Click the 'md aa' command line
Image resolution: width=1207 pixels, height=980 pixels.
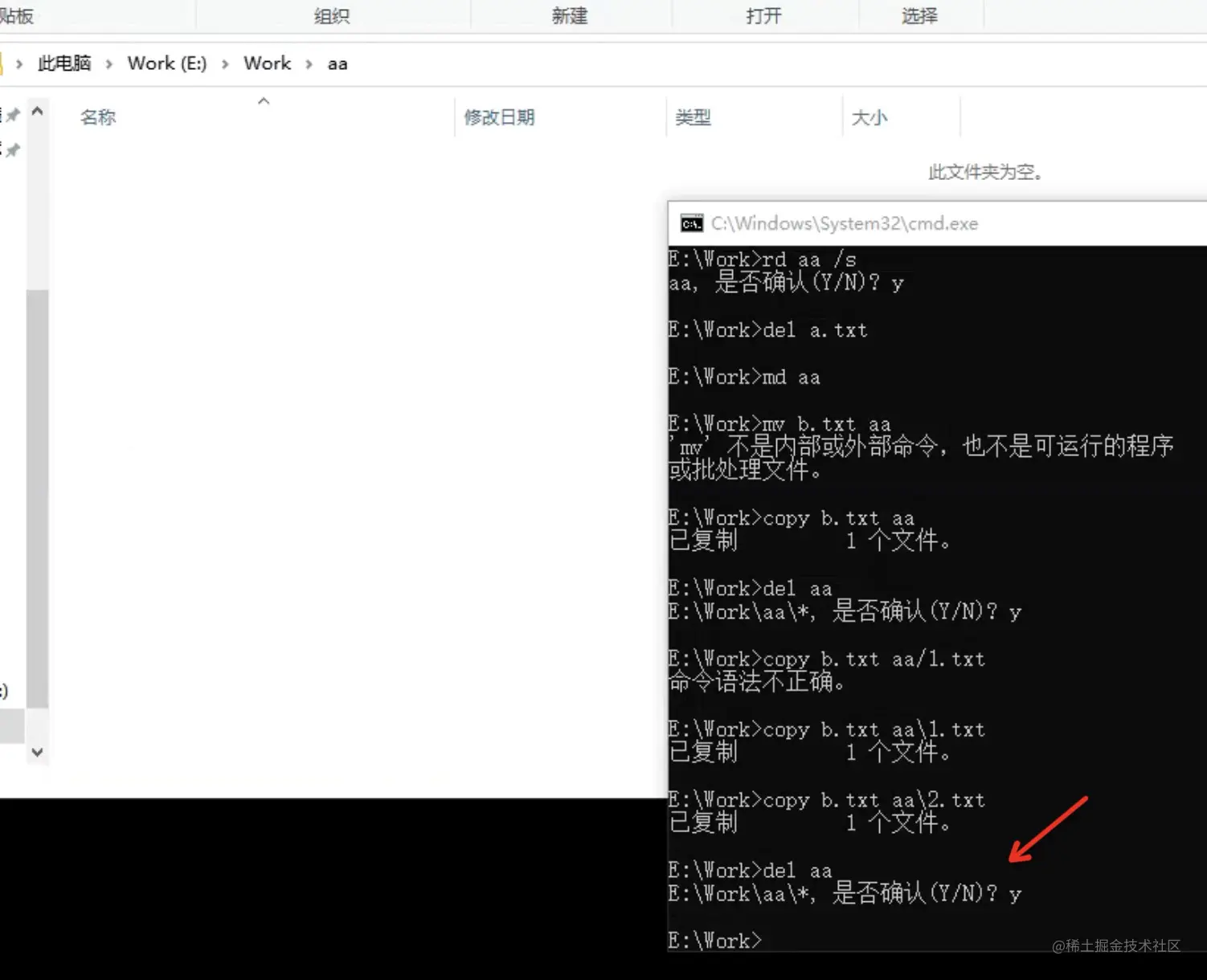[744, 377]
